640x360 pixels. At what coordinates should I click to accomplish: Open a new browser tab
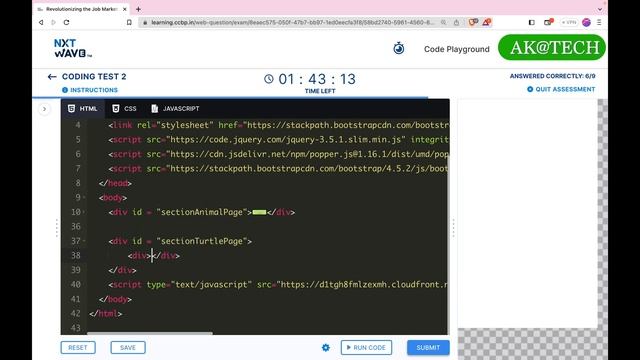tap(138, 9)
